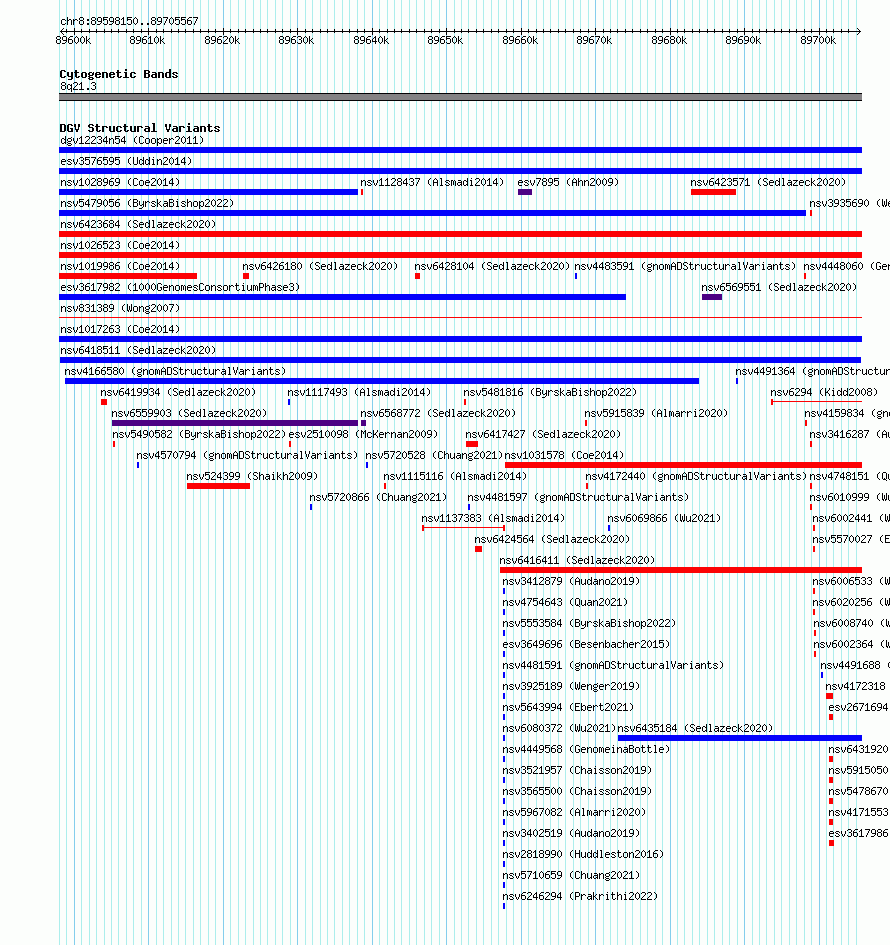Screen dimensions: 890x945
Task: Select the nsv6559903 (Sedlazeck2020) purple bar
Action: click(x=235, y=423)
